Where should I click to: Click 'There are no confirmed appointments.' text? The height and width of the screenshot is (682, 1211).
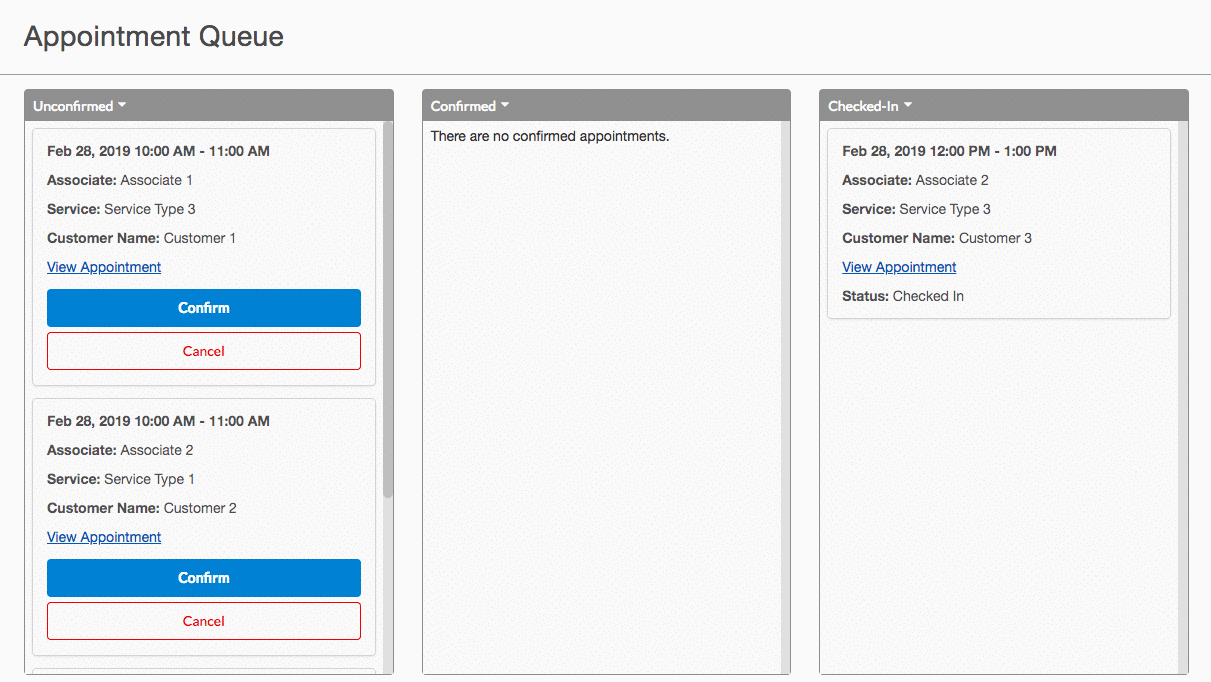550,136
